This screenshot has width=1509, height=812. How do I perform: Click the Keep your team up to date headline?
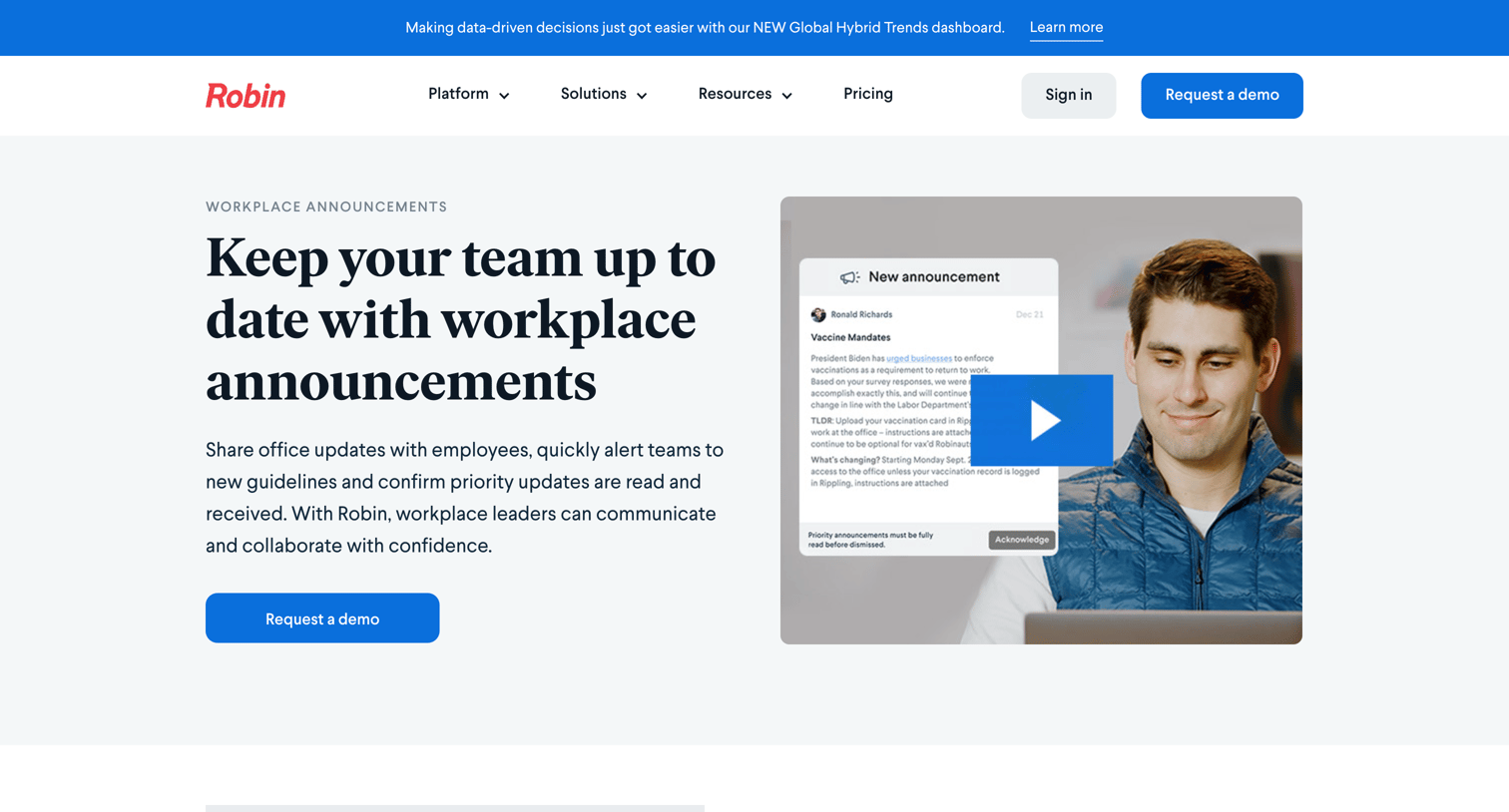[461, 319]
